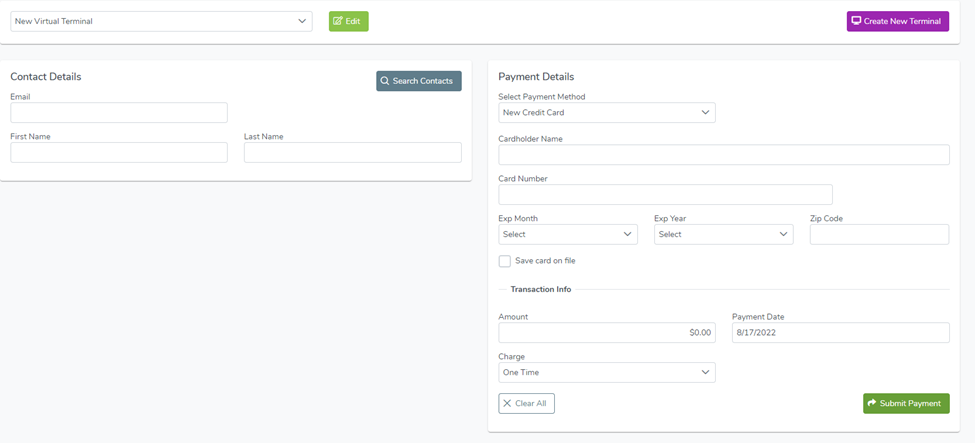Image resolution: width=975 pixels, height=443 pixels.
Task: Focus the Zip Code field
Action: click(880, 235)
